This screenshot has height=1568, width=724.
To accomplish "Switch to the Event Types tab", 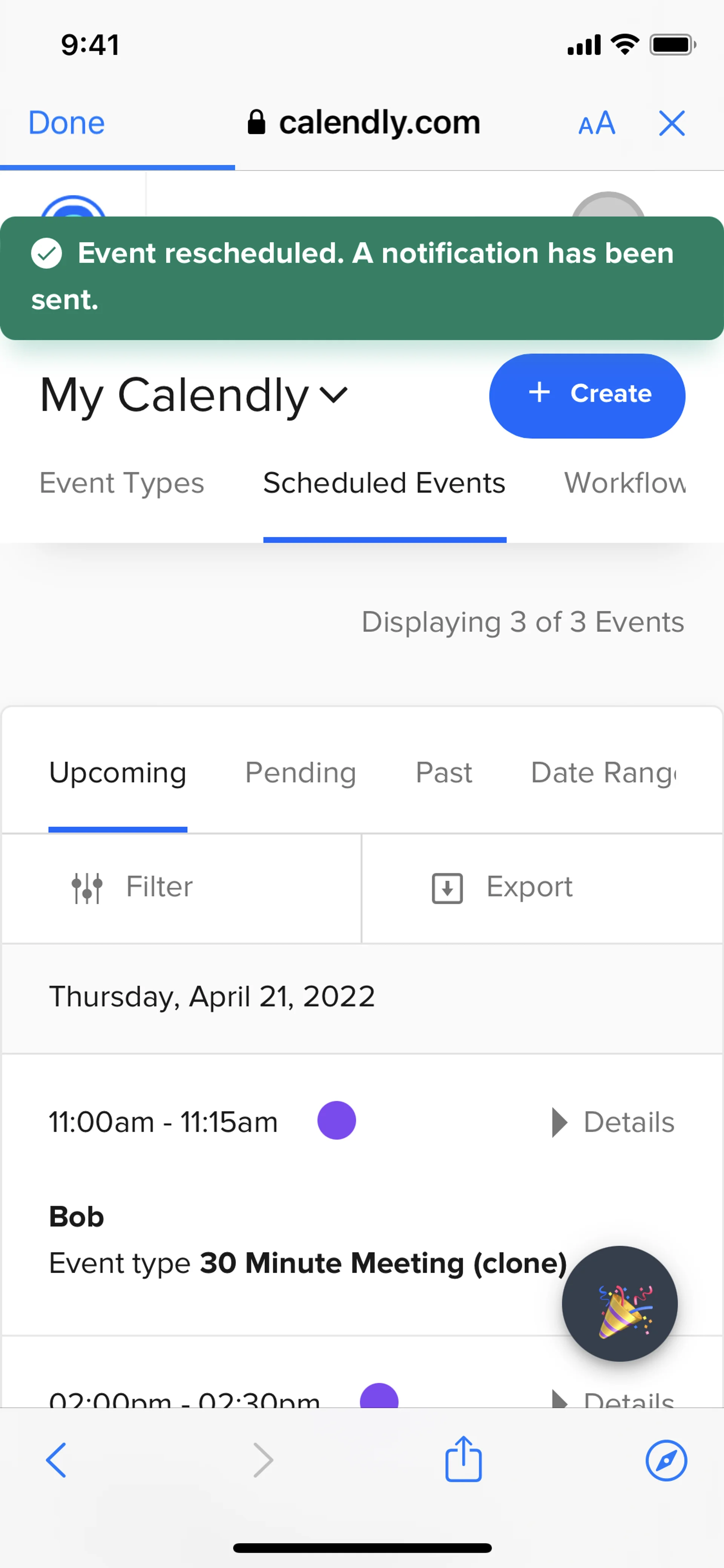I will coord(122,483).
